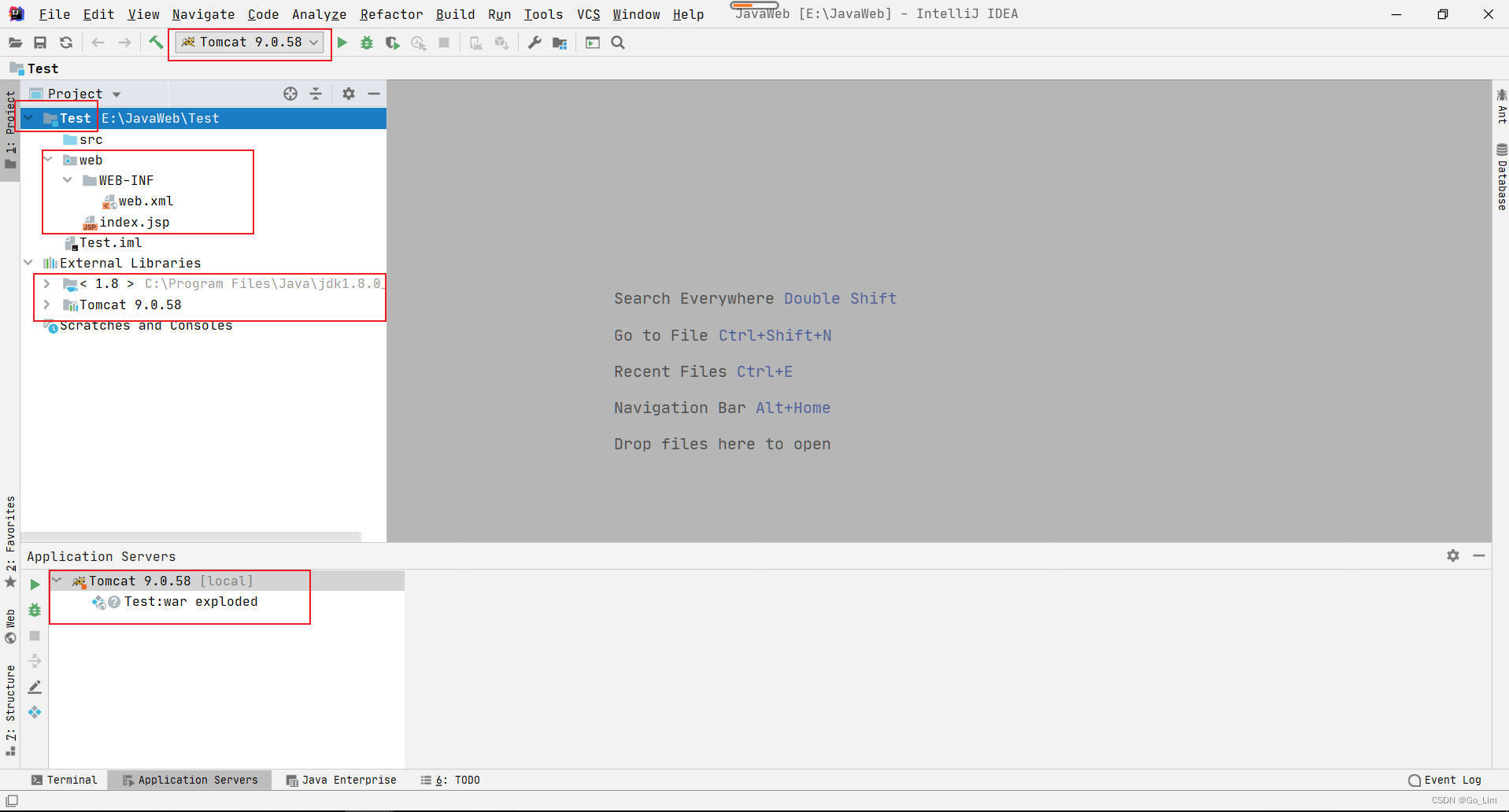The width and height of the screenshot is (1509, 812).
Task: Run Tomcat 9.0.58 with the toolbar play icon
Action: pyautogui.click(x=342, y=42)
